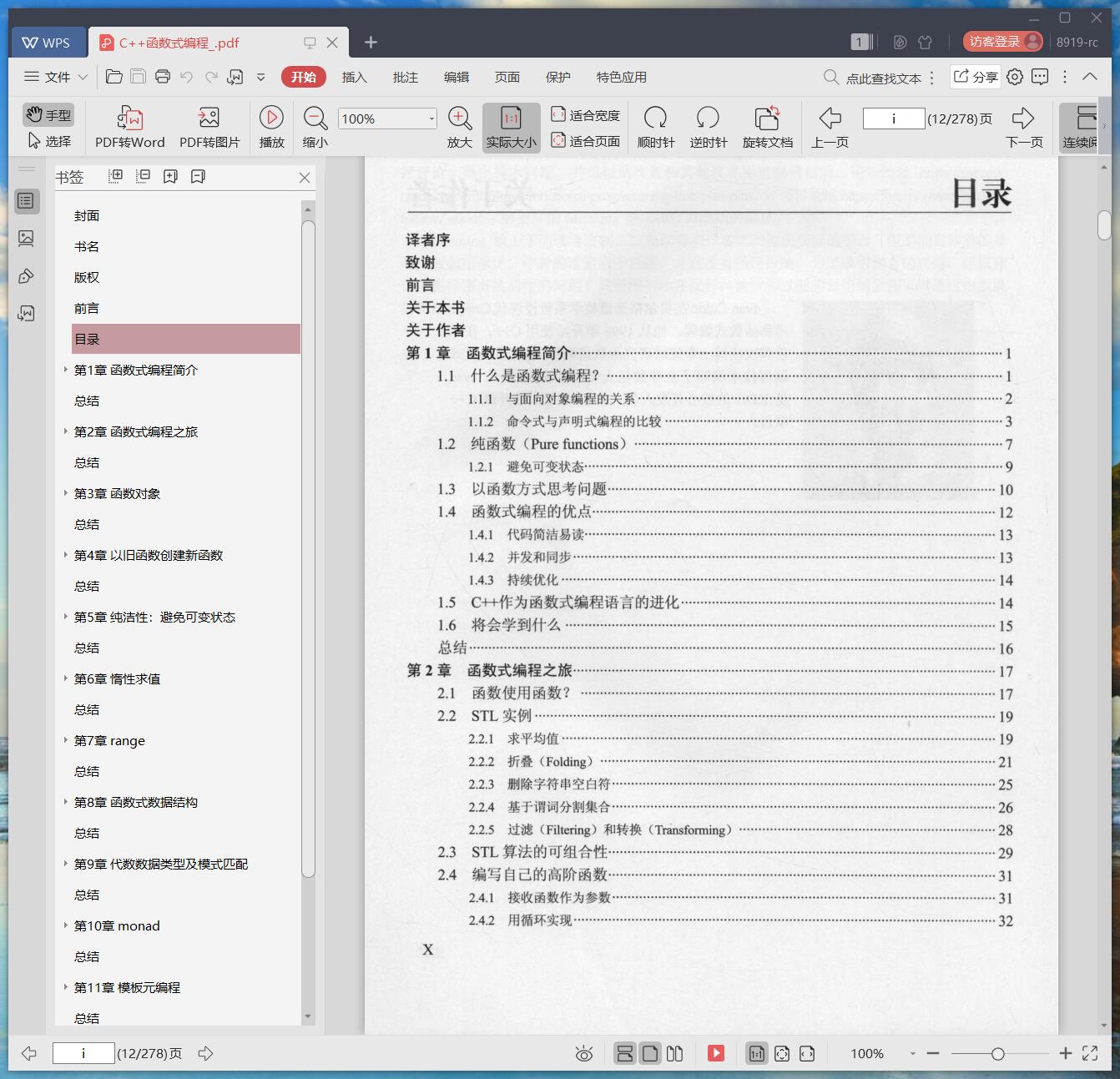Screen dimensions: 1120x1079
Task: Expand 第7章 range bookmark
Action: tap(66, 740)
